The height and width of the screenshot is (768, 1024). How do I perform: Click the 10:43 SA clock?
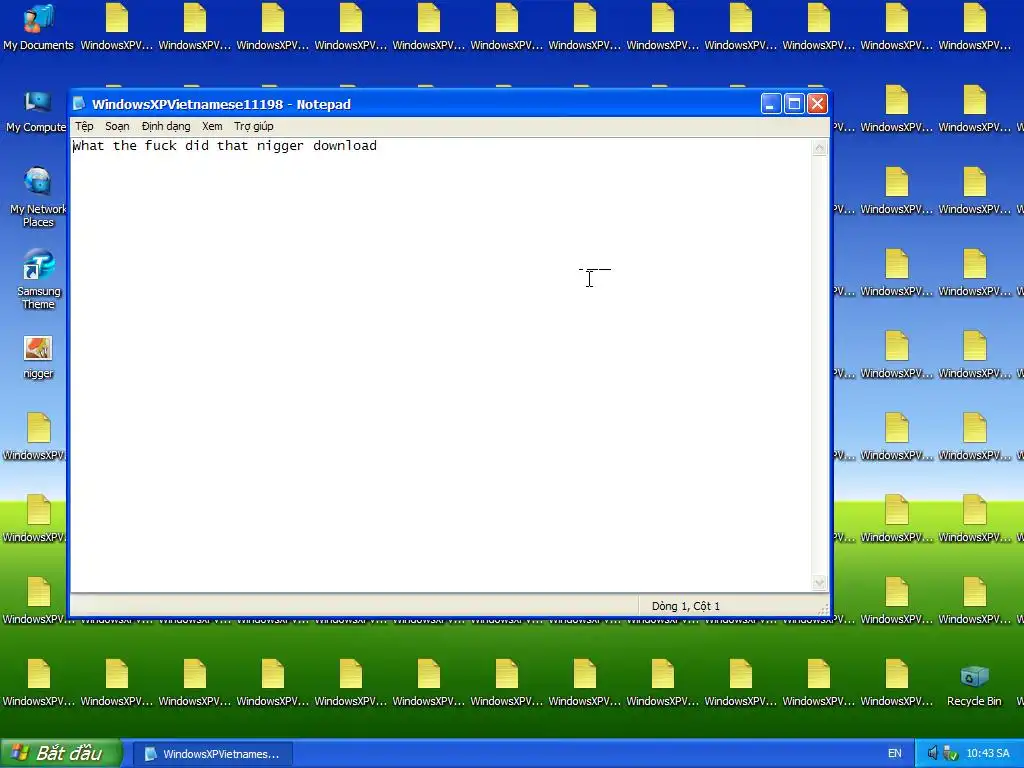click(x=987, y=753)
